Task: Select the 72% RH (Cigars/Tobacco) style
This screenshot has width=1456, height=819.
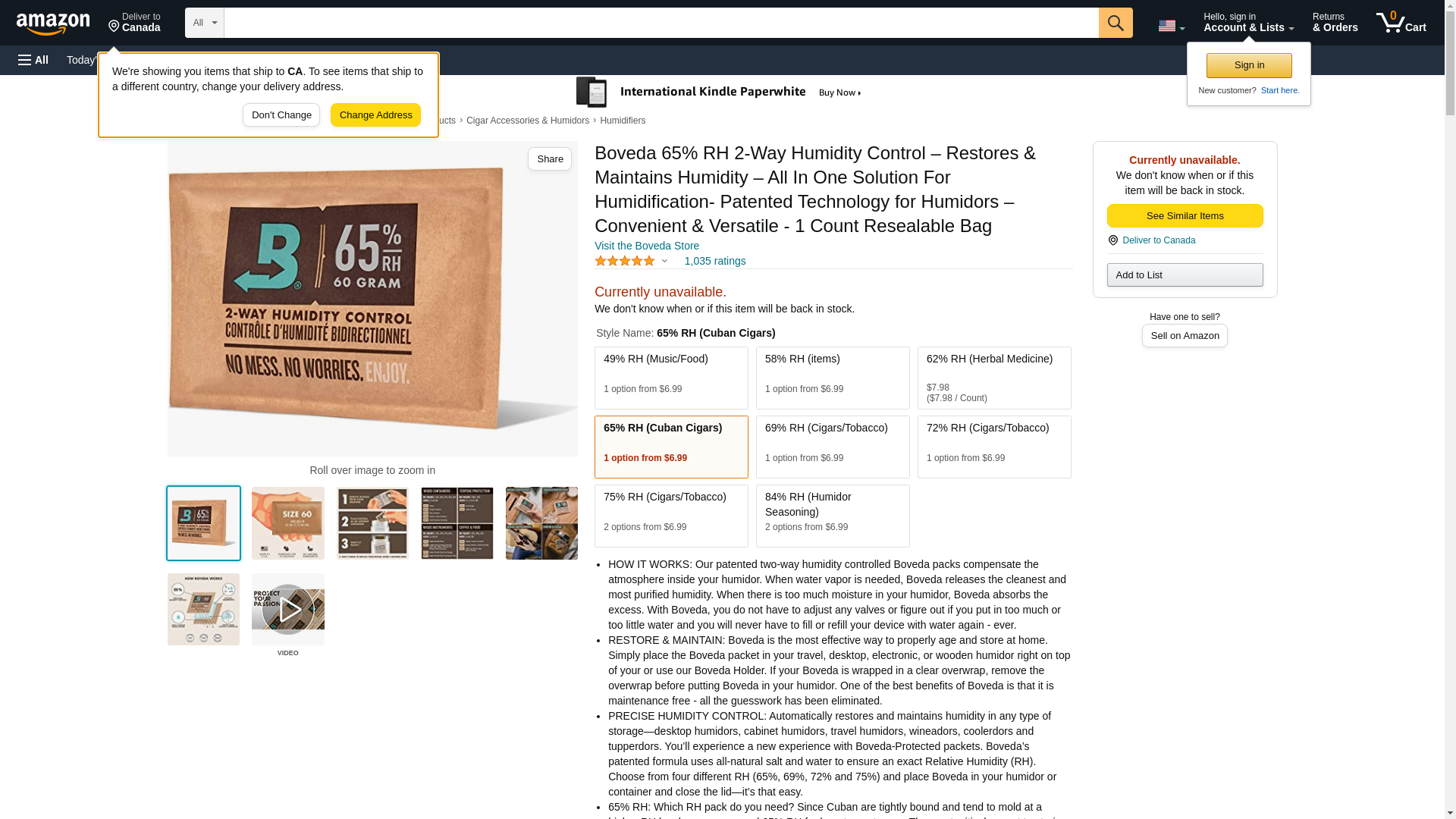Action: (994, 447)
